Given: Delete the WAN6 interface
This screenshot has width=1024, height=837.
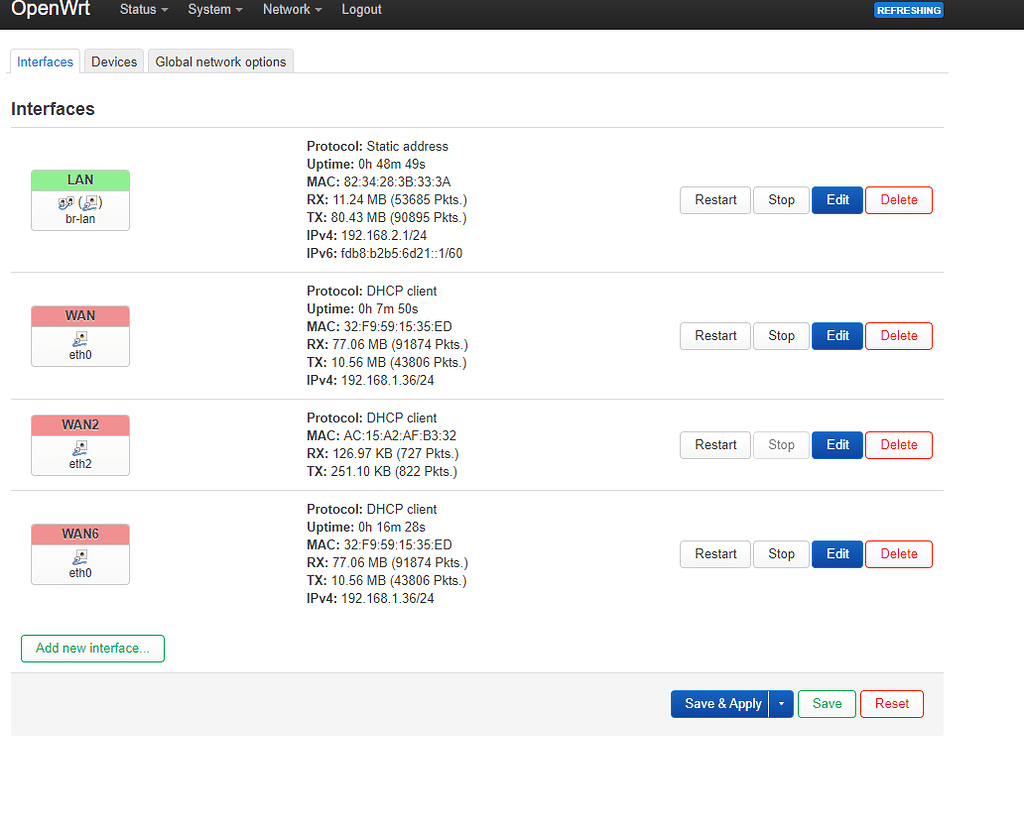Looking at the screenshot, I should tap(898, 554).
